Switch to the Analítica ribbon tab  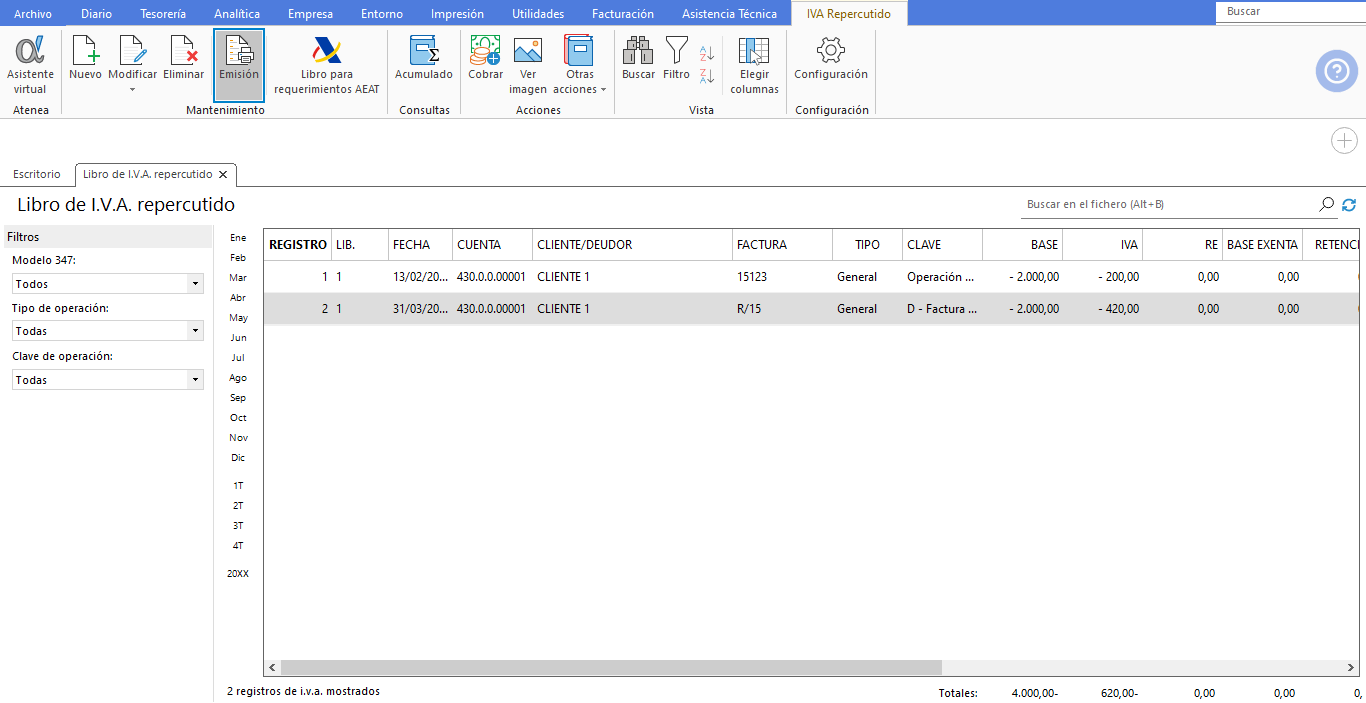click(237, 14)
